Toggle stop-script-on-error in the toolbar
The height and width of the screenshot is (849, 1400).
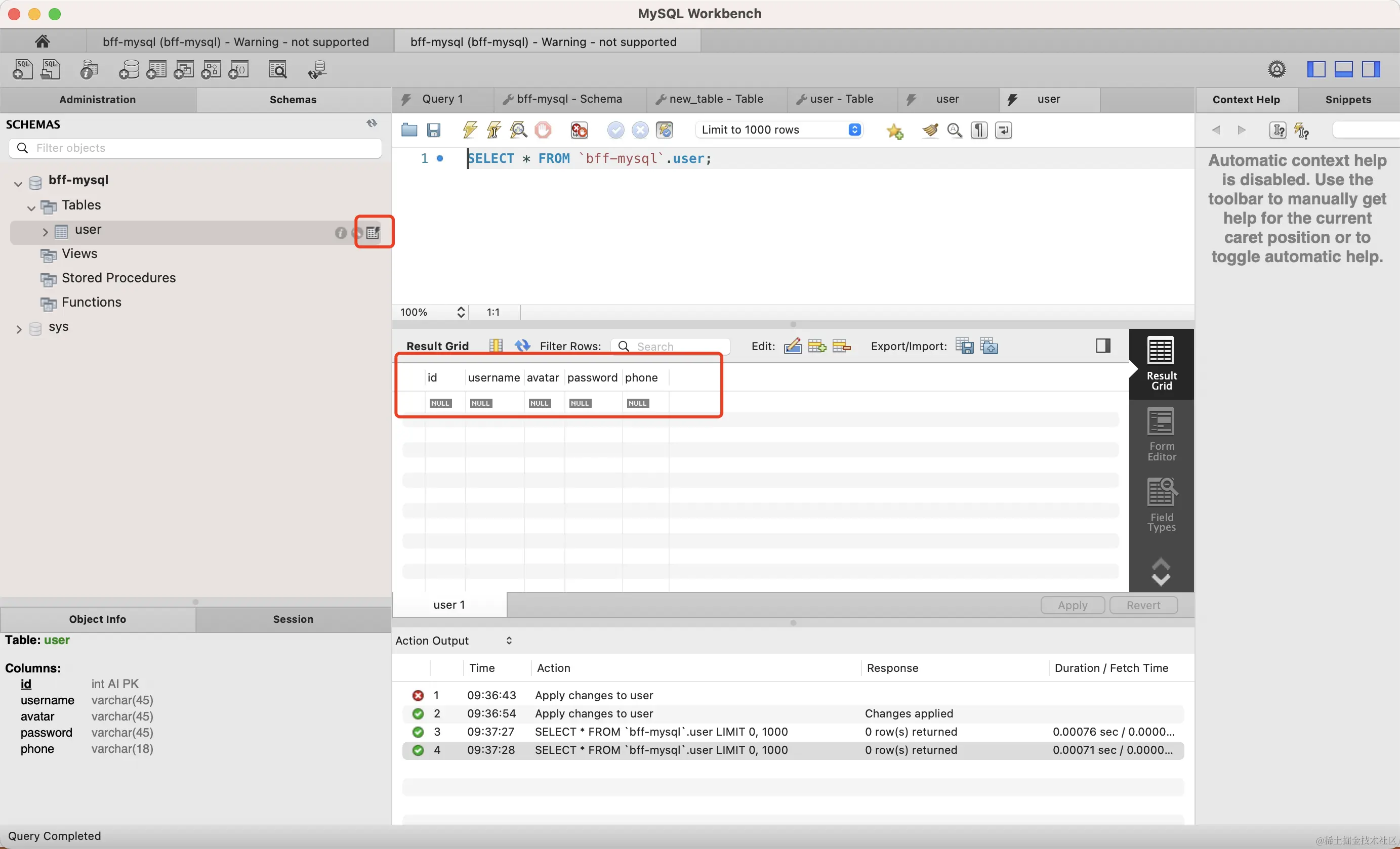click(579, 130)
